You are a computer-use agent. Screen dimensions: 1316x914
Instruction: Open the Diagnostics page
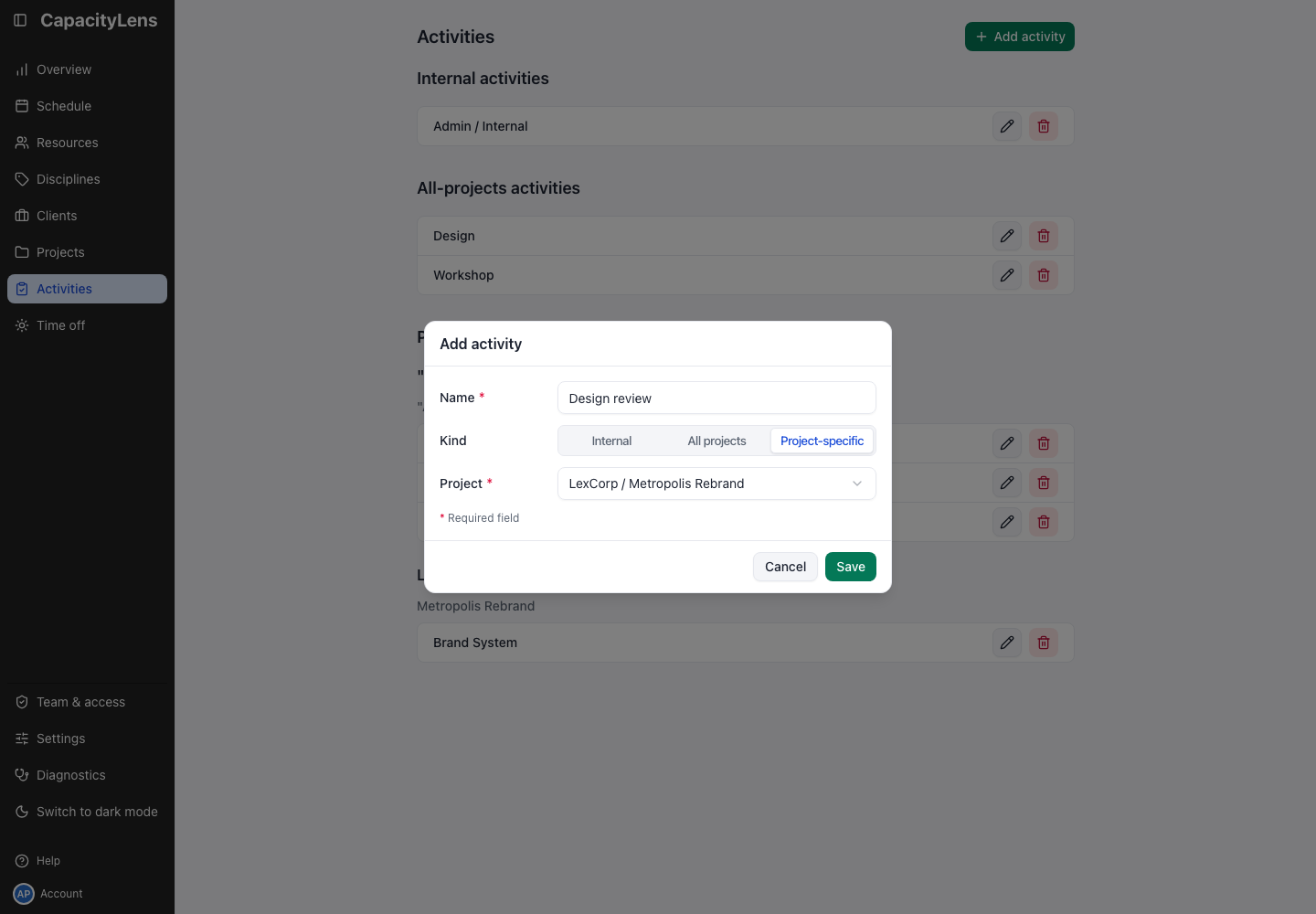point(87,775)
